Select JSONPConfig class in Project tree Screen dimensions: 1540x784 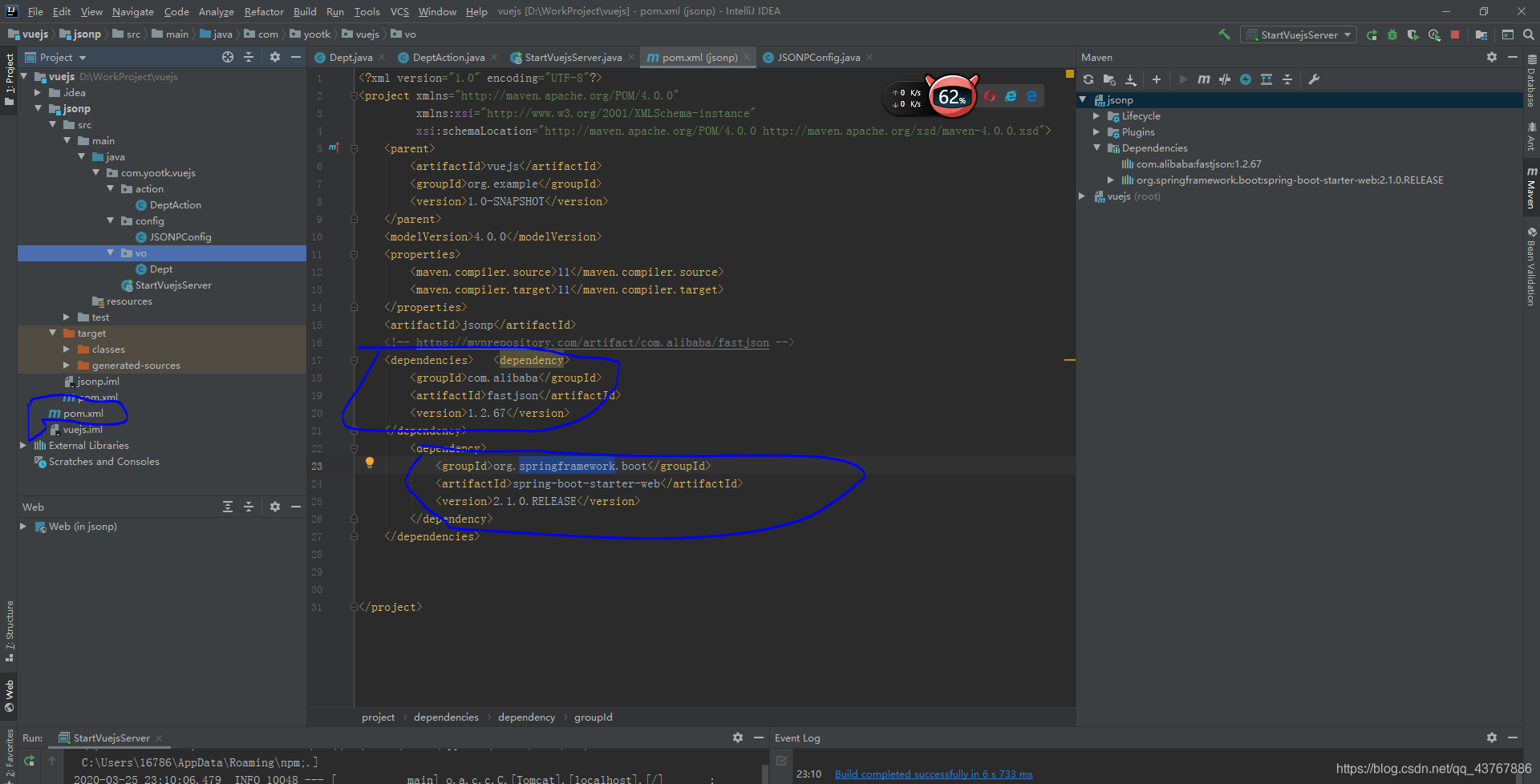tap(180, 237)
